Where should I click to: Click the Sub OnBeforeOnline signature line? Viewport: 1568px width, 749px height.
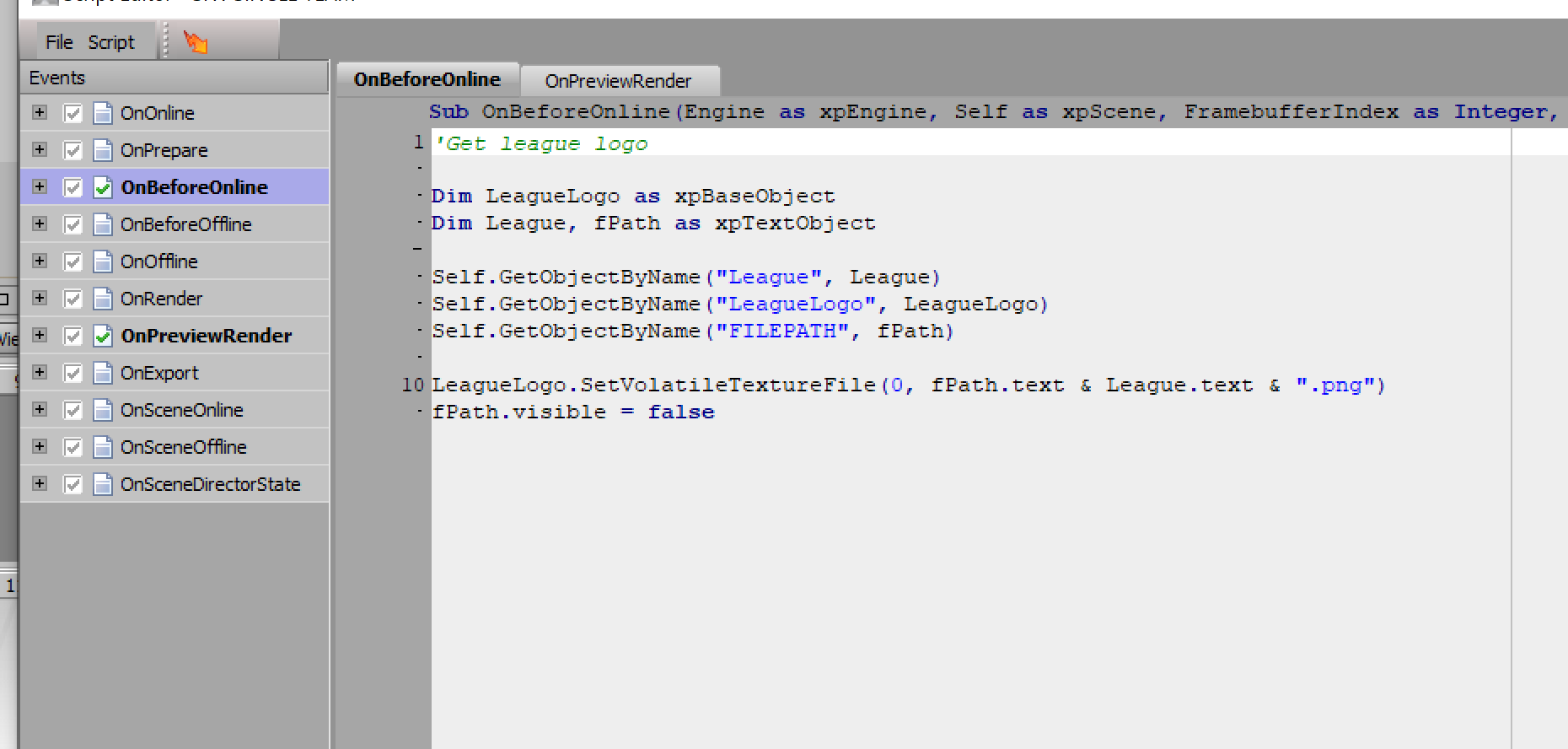(995, 112)
